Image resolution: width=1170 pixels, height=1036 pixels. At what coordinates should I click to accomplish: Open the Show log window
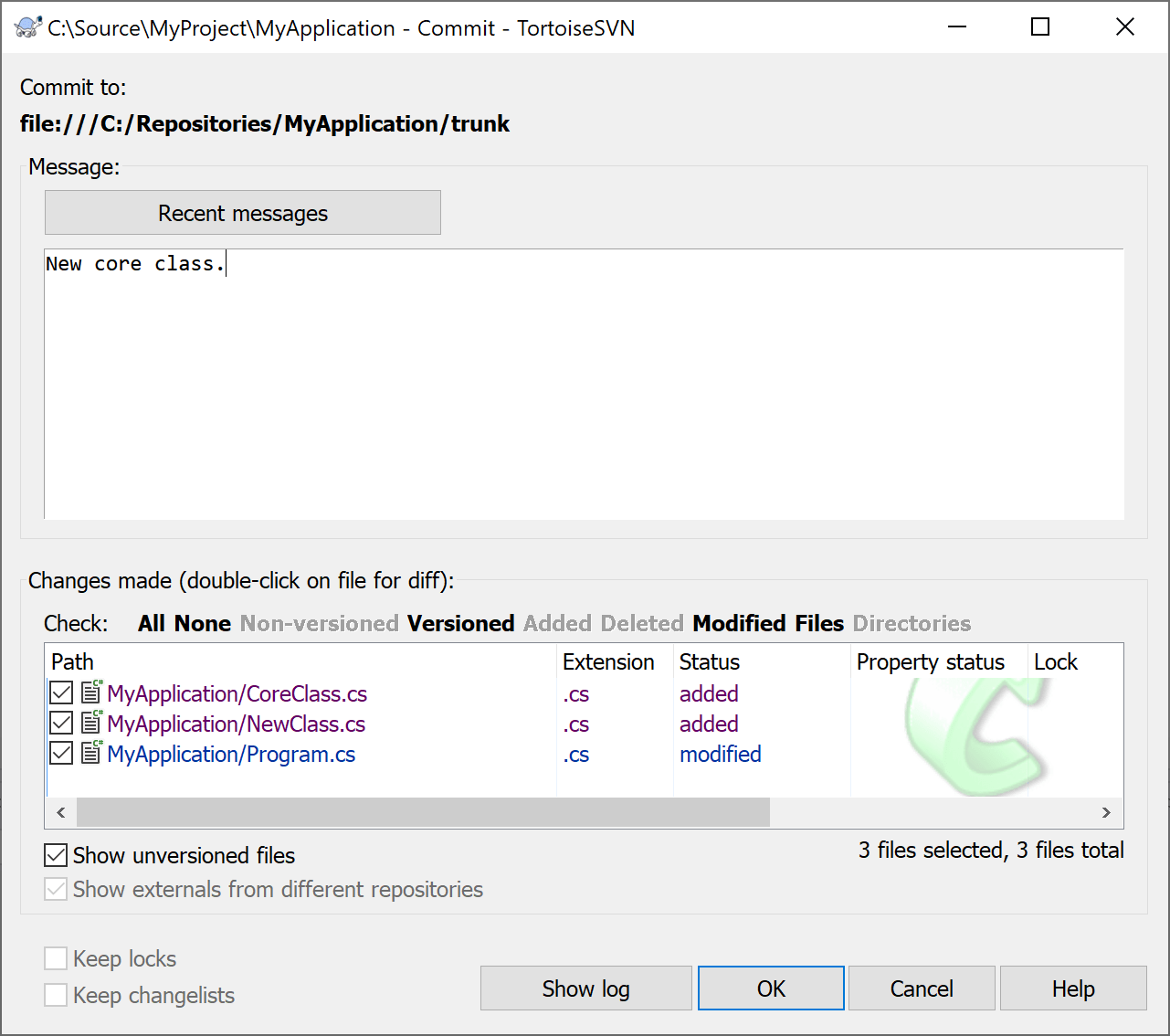coord(585,988)
